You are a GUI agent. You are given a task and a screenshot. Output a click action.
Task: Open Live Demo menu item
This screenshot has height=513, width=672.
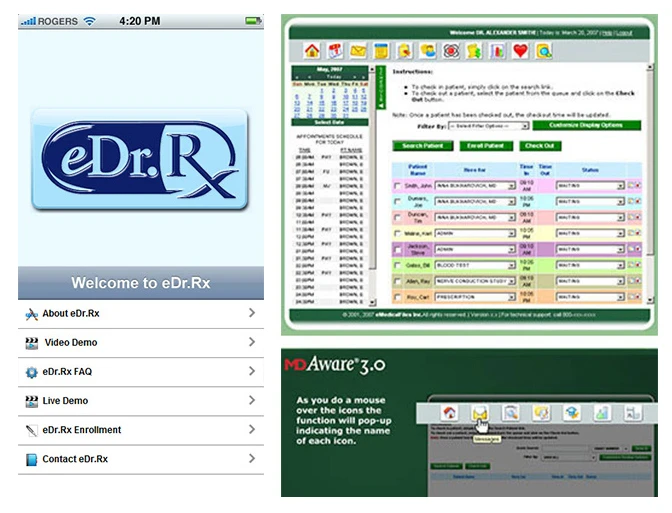141,401
